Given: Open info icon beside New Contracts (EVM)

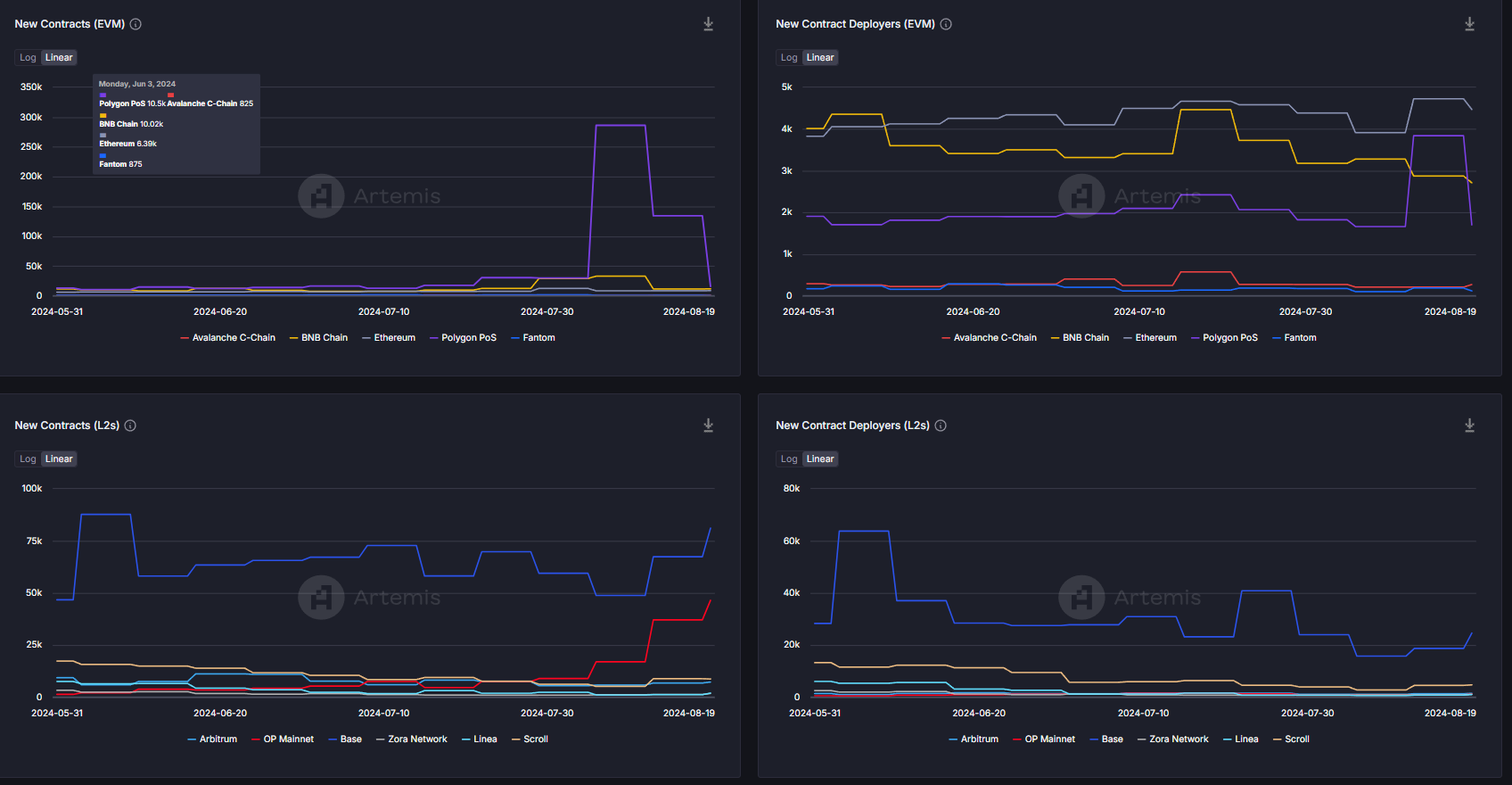Looking at the screenshot, I should [136, 24].
